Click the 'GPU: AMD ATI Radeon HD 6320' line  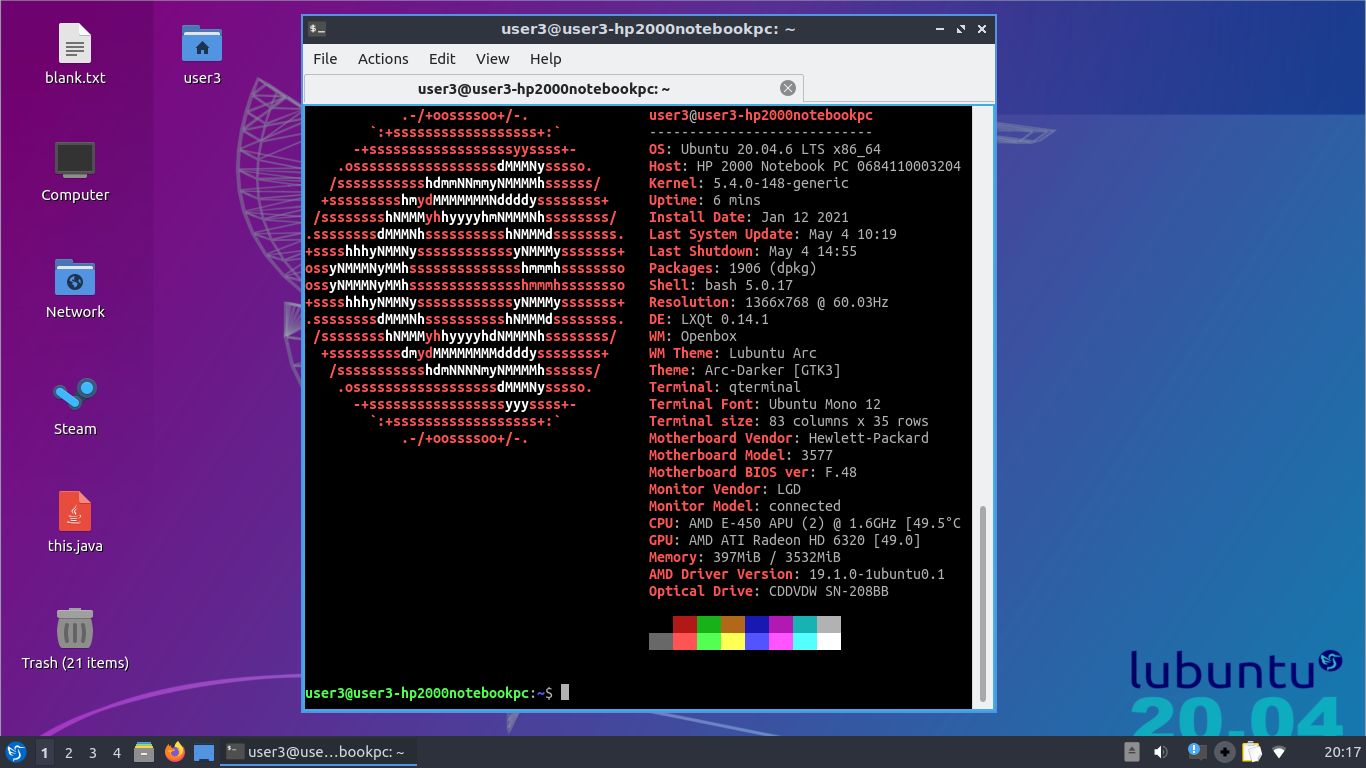point(784,540)
